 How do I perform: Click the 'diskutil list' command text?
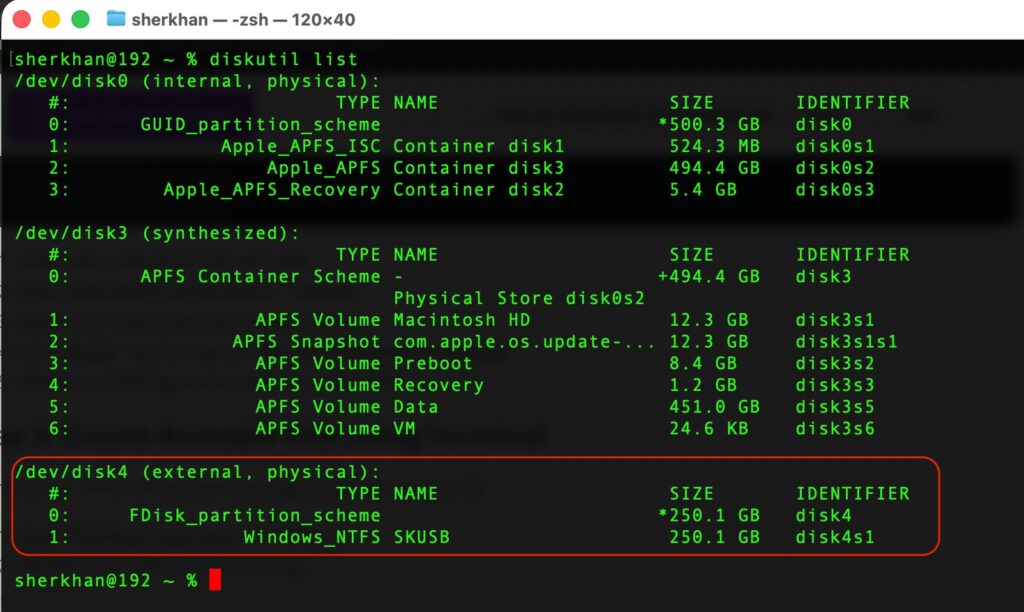(283, 59)
